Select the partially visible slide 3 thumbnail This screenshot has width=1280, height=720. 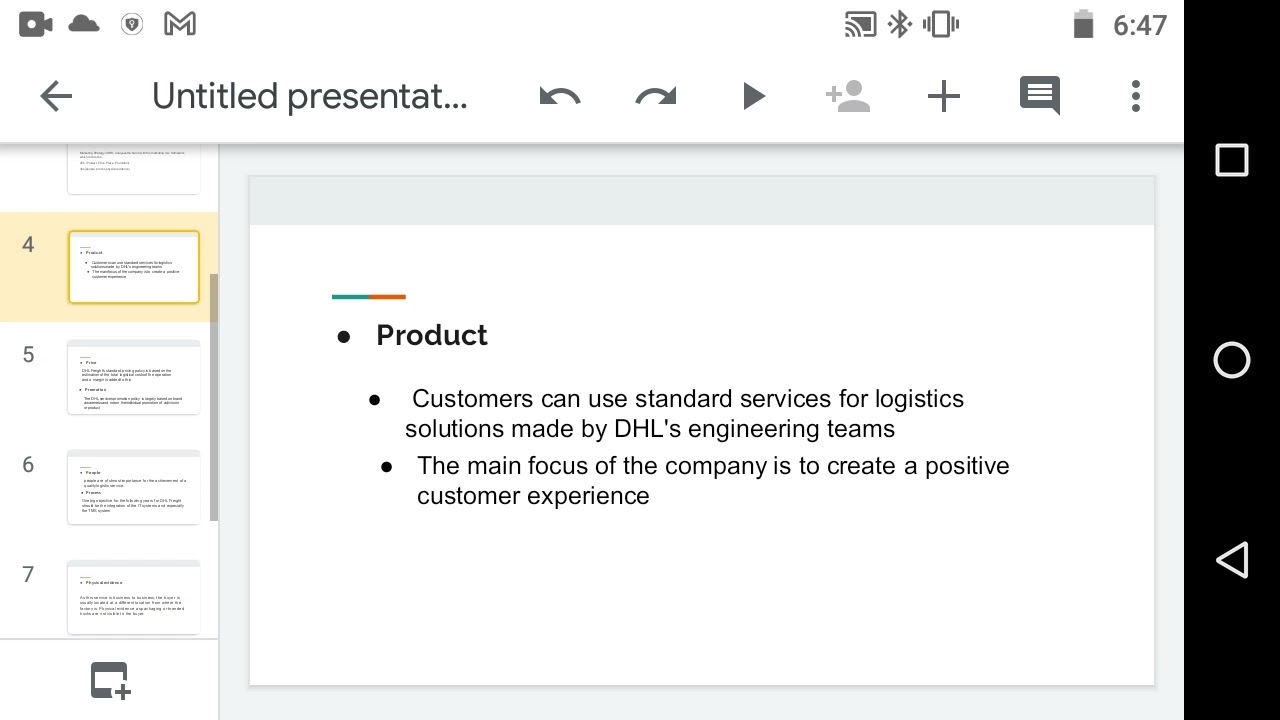pyautogui.click(x=134, y=168)
